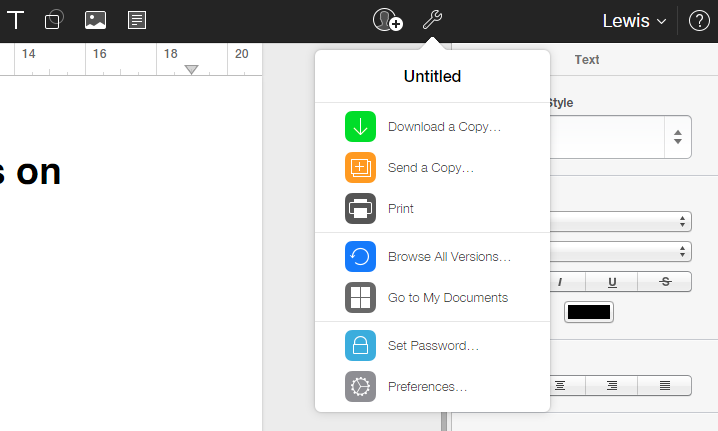718x431 pixels.
Task: Click the Image insert icon
Action: [x=96, y=20]
